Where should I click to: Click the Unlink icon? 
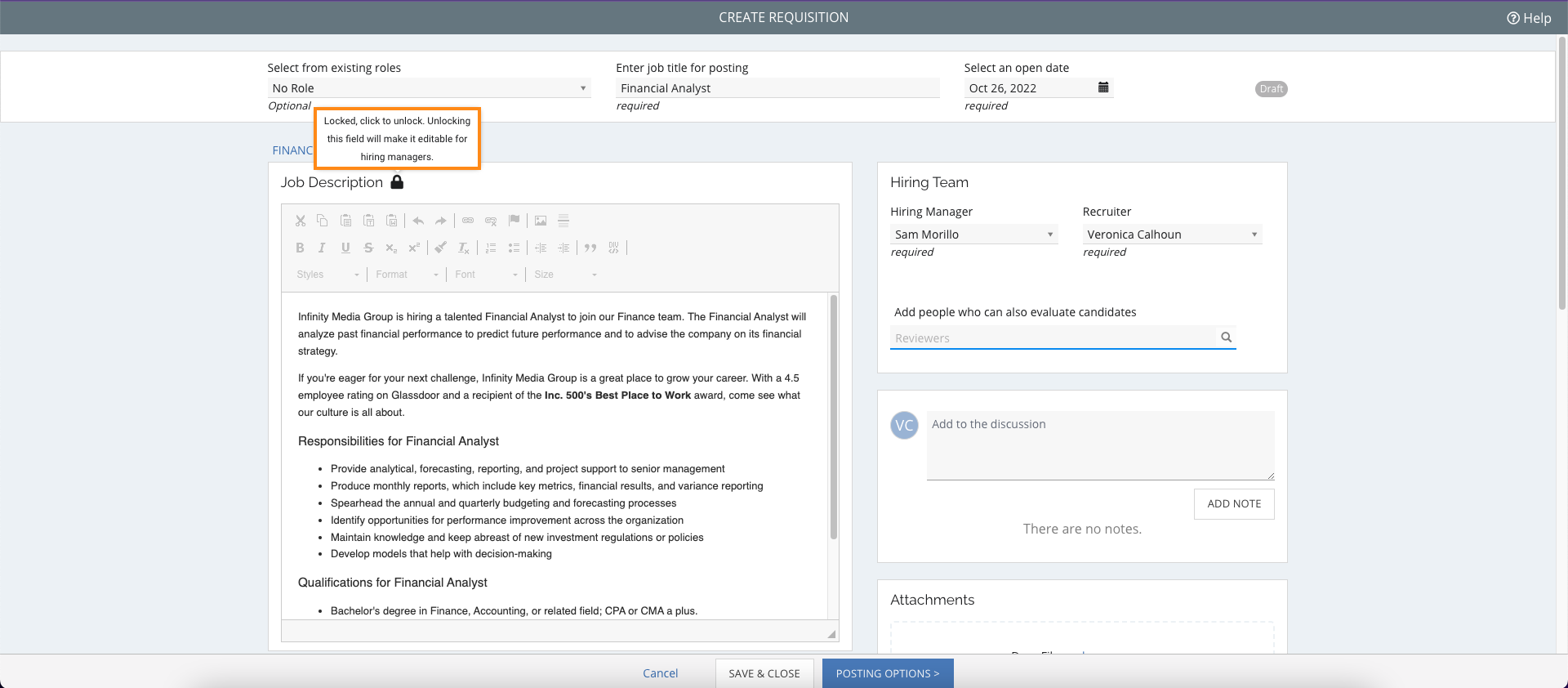[491, 221]
